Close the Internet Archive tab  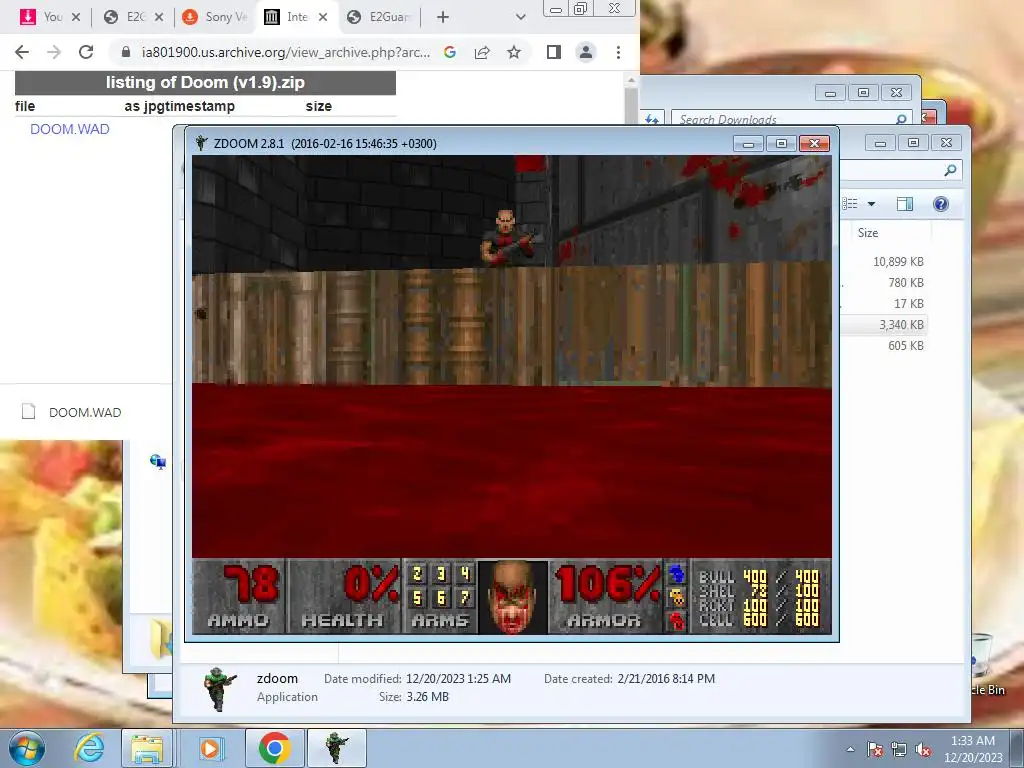tap(323, 17)
